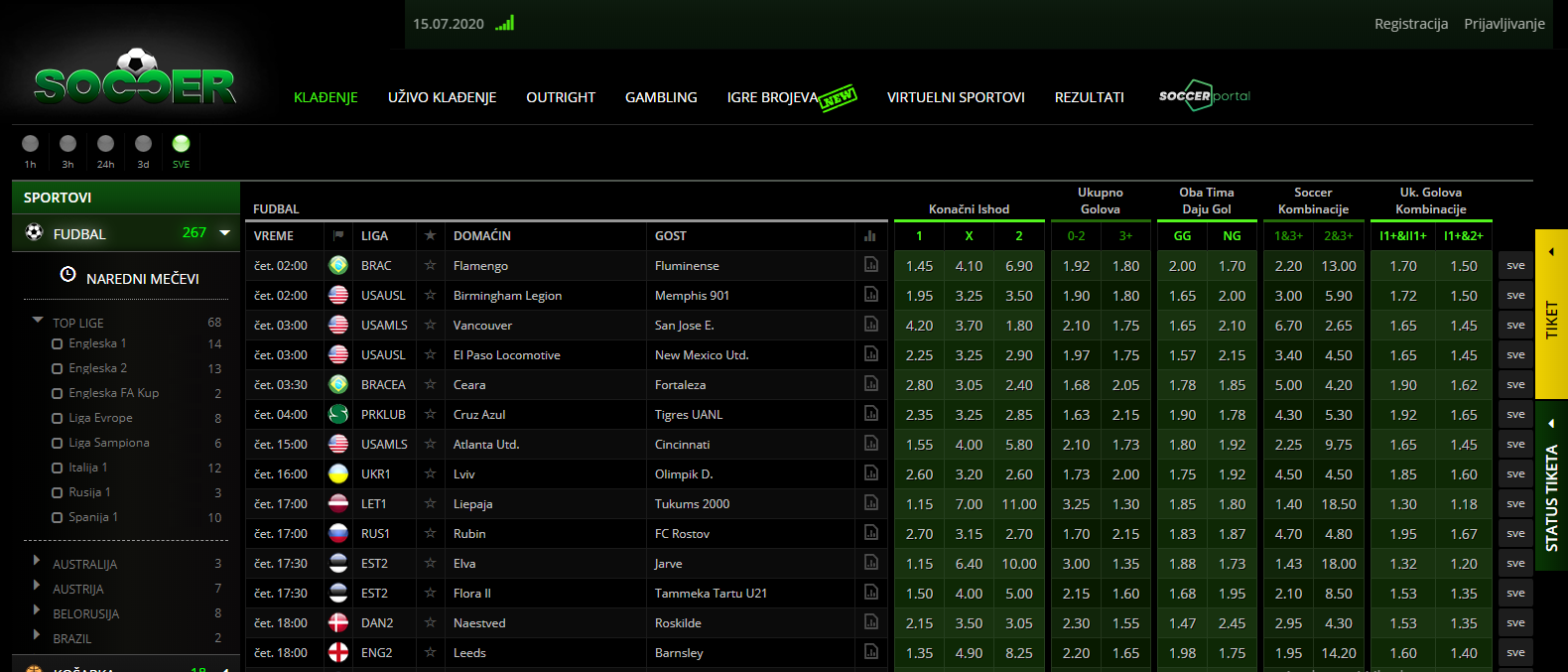Click the Soccer logo

tap(135, 78)
